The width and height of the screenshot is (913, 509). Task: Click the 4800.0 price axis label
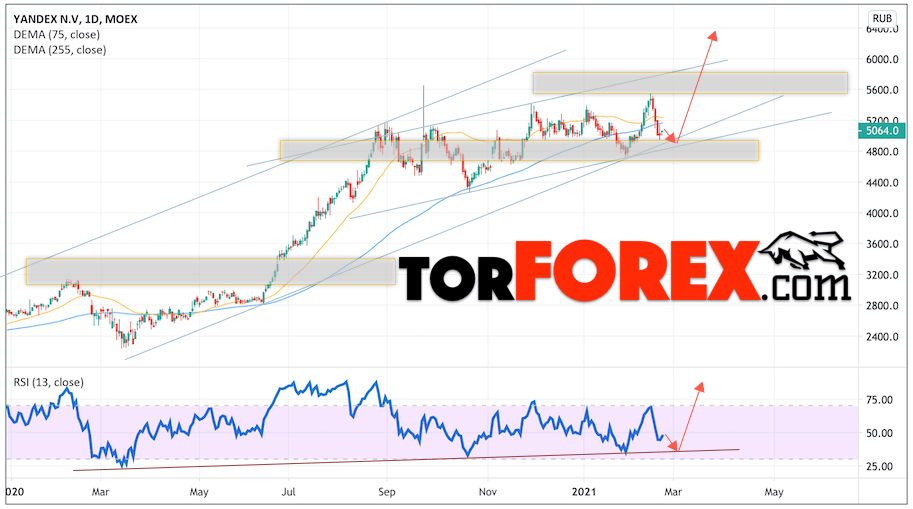882,152
